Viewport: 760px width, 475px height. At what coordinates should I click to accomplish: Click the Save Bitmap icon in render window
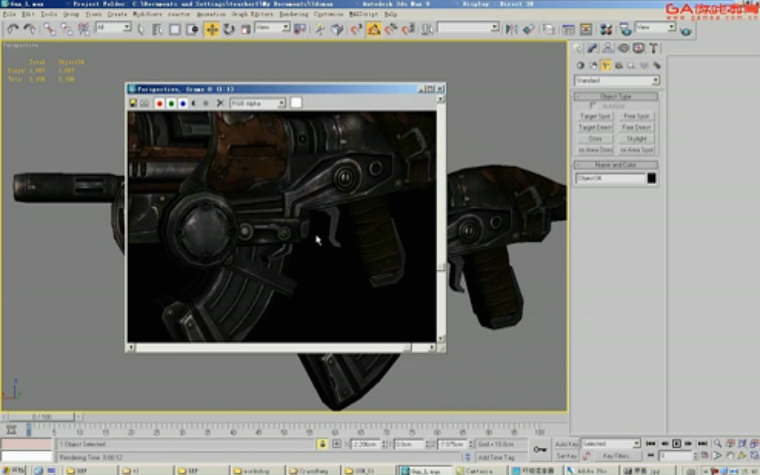click(133, 103)
